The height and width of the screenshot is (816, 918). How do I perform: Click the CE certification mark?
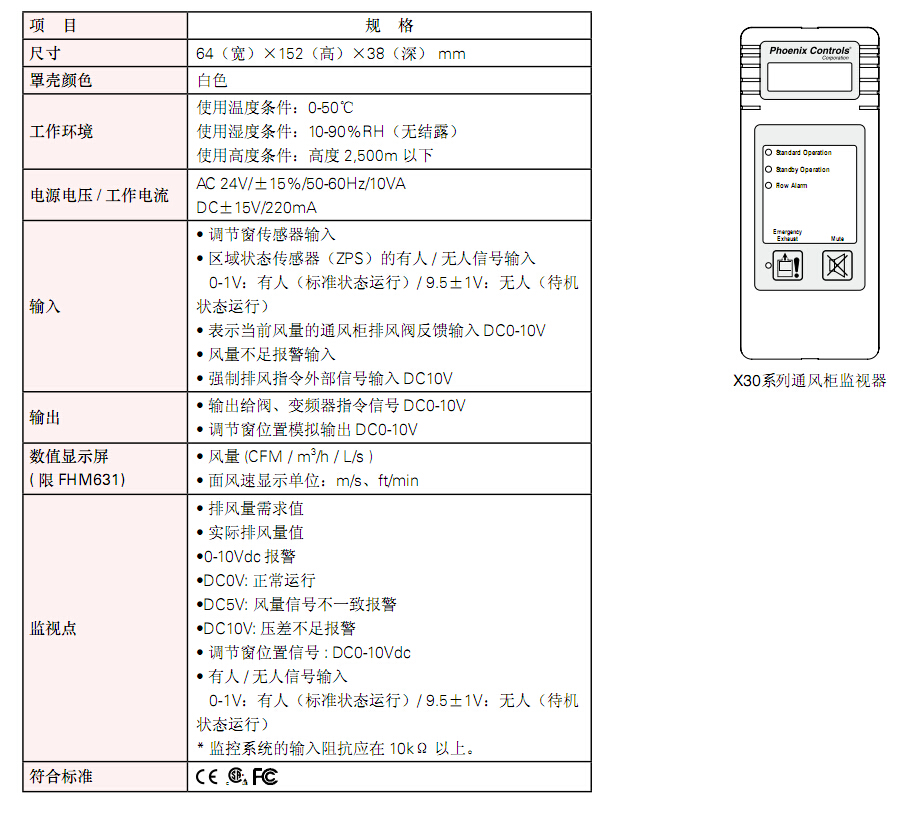click(x=206, y=776)
